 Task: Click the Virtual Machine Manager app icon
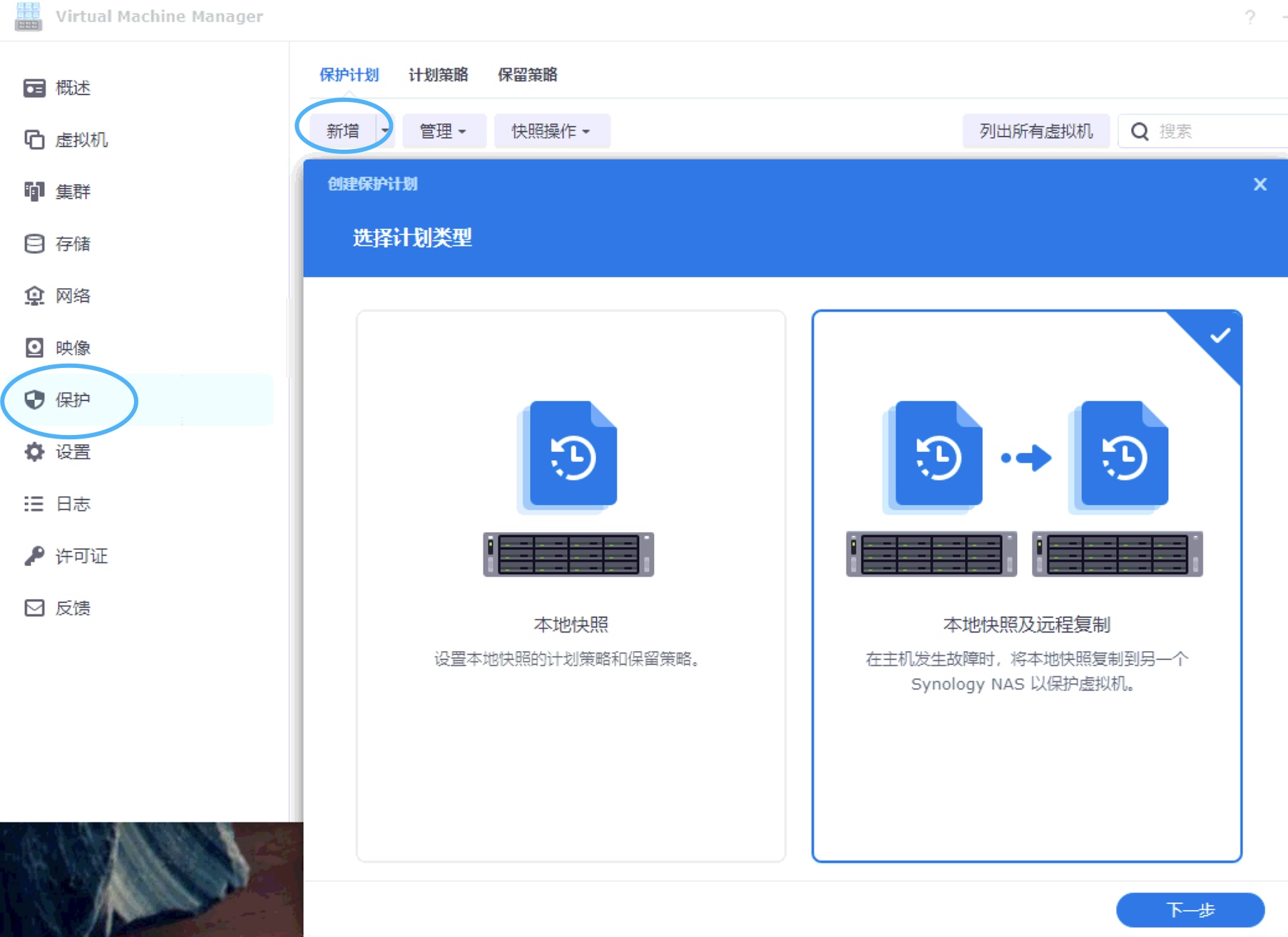pyautogui.click(x=29, y=16)
